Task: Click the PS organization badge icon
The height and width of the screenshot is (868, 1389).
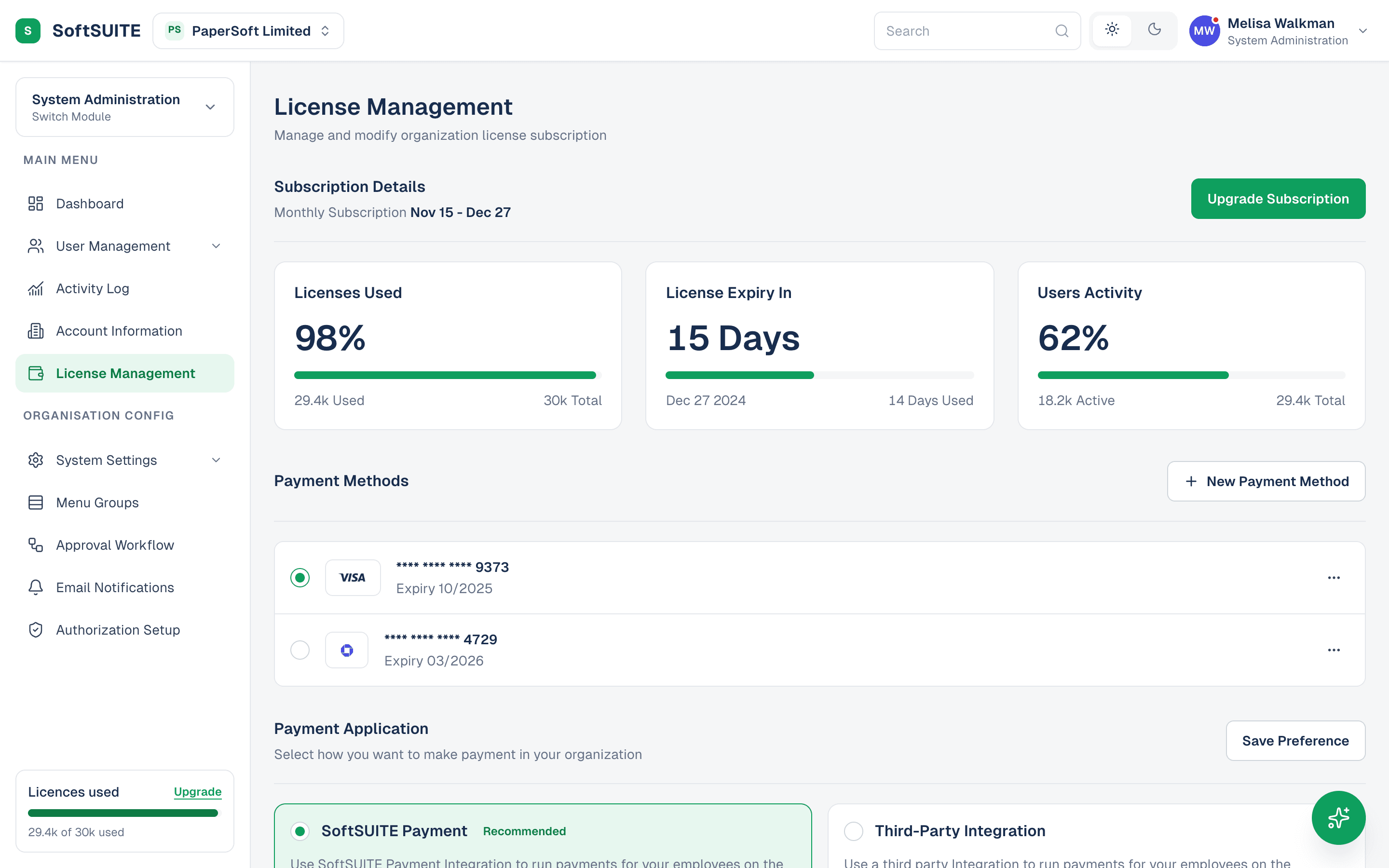Action: point(175,30)
